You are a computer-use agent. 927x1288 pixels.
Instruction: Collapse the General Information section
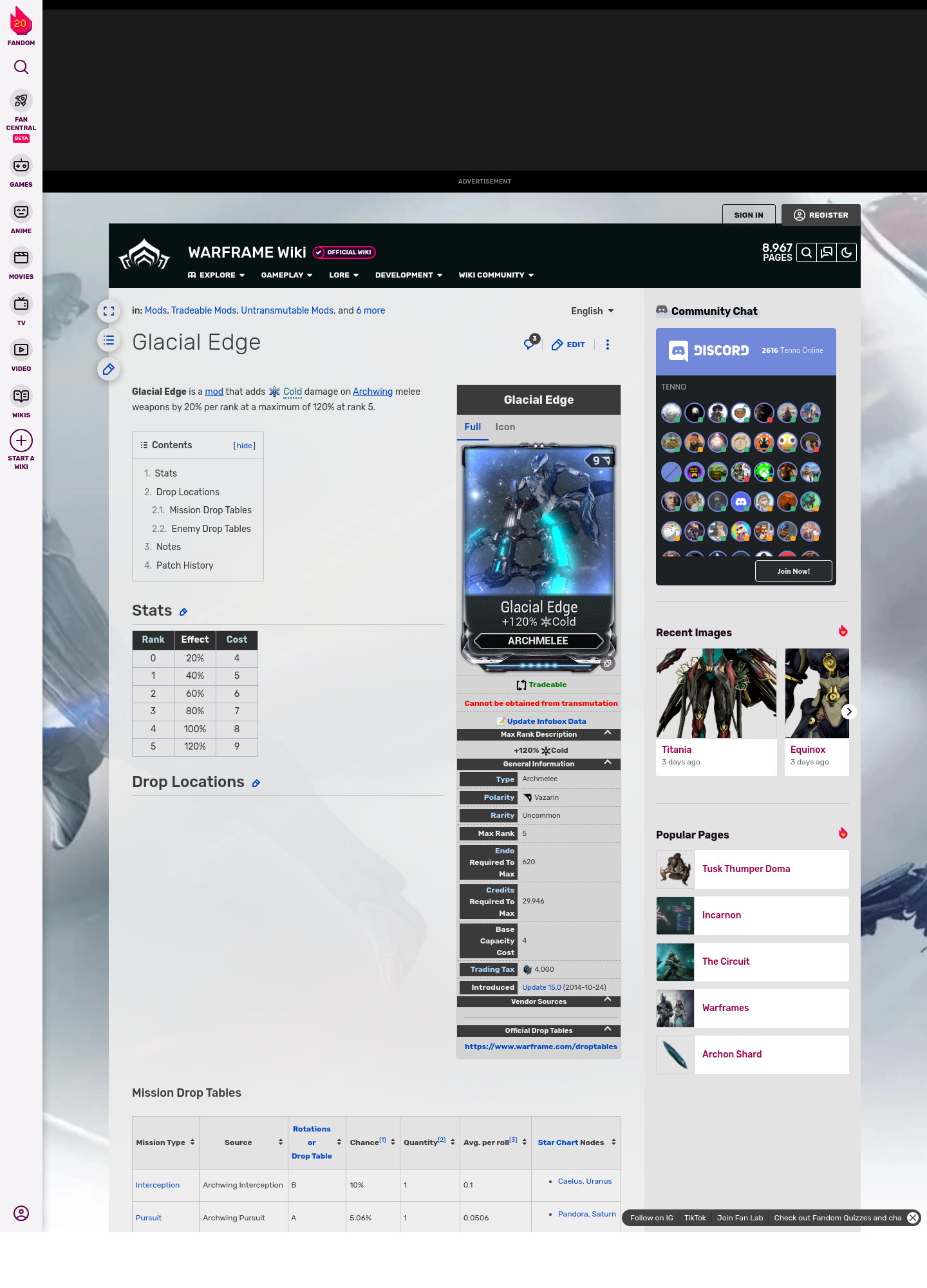(x=607, y=763)
